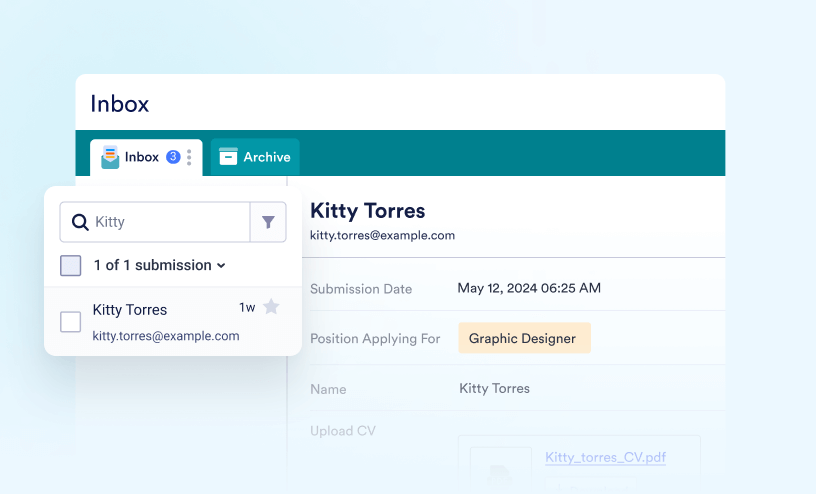Open the Kitty_torres_CV.pdf link
The width and height of the screenshot is (816, 494).
[x=605, y=458]
